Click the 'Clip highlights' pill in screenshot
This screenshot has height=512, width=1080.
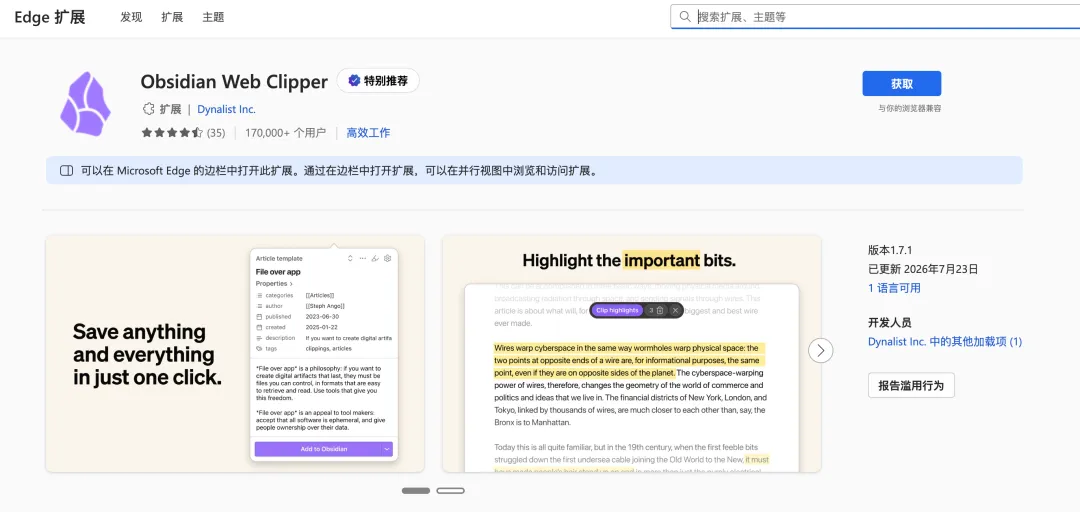click(616, 310)
